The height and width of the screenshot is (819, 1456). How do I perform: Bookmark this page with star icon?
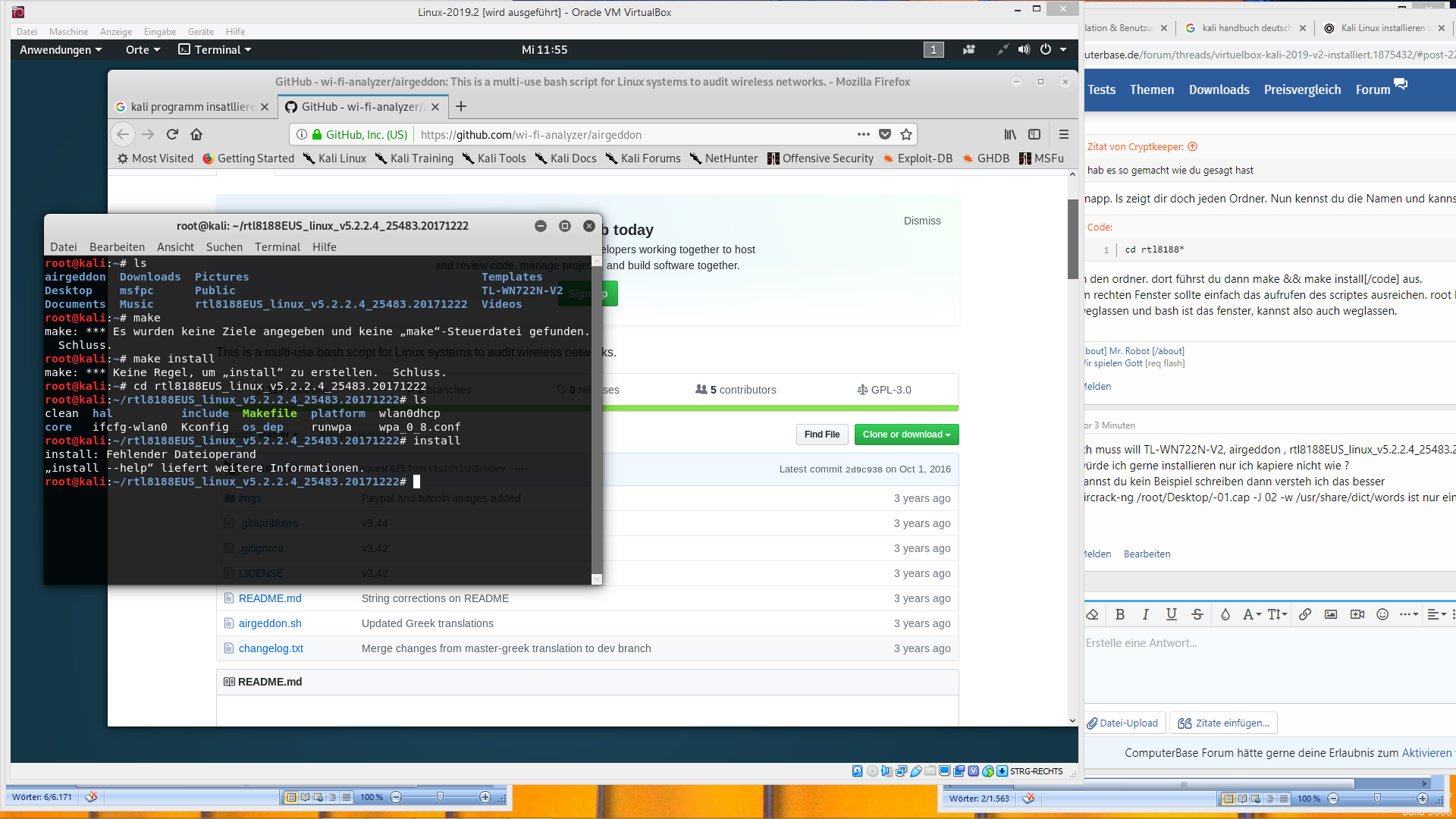click(905, 134)
